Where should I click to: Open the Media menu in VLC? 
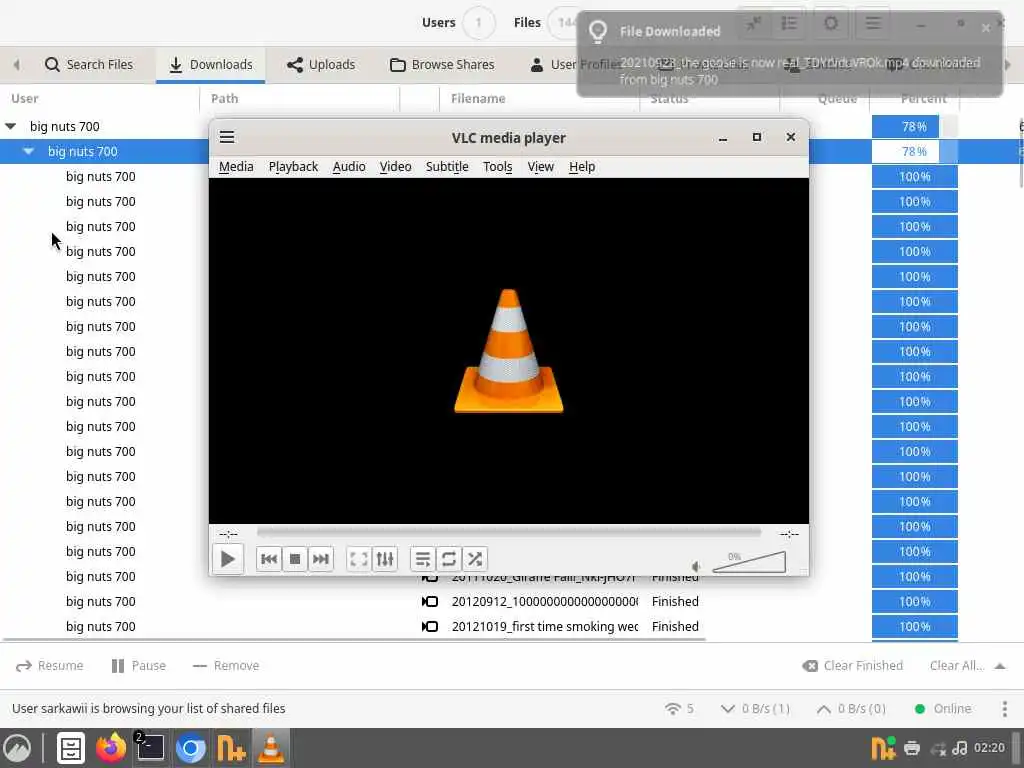point(236,167)
